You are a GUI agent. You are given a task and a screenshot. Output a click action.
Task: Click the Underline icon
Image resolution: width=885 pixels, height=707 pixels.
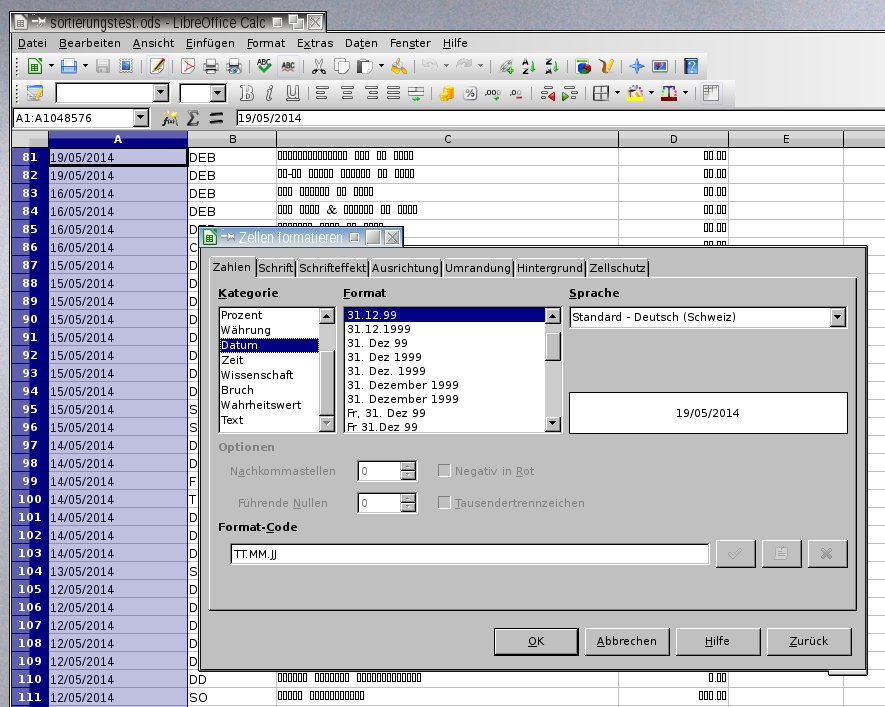tap(292, 93)
